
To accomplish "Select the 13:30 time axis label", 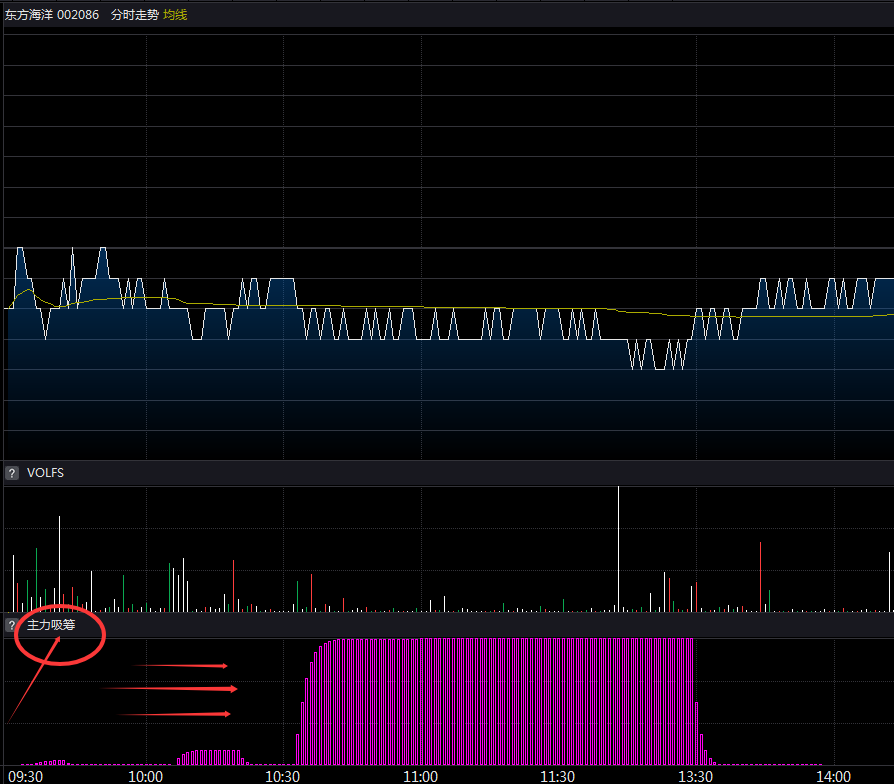I will [x=696, y=777].
